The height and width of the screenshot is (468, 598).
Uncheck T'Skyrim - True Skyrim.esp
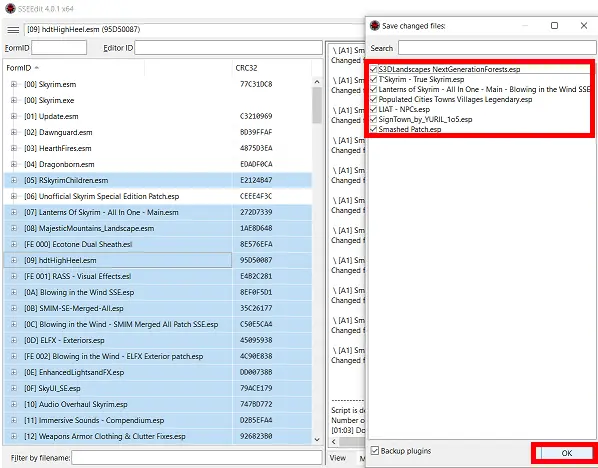click(374, 79)
